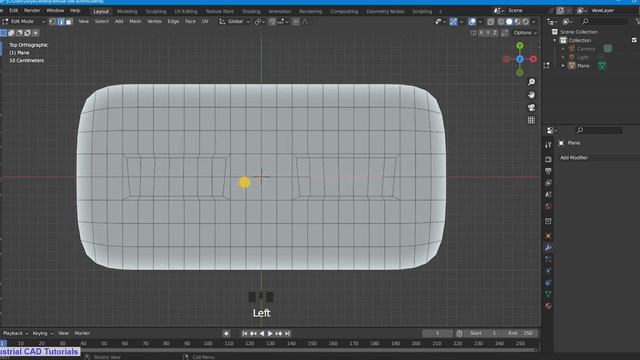
Task: Open Render properties tab icon
Action: [548, 159]
